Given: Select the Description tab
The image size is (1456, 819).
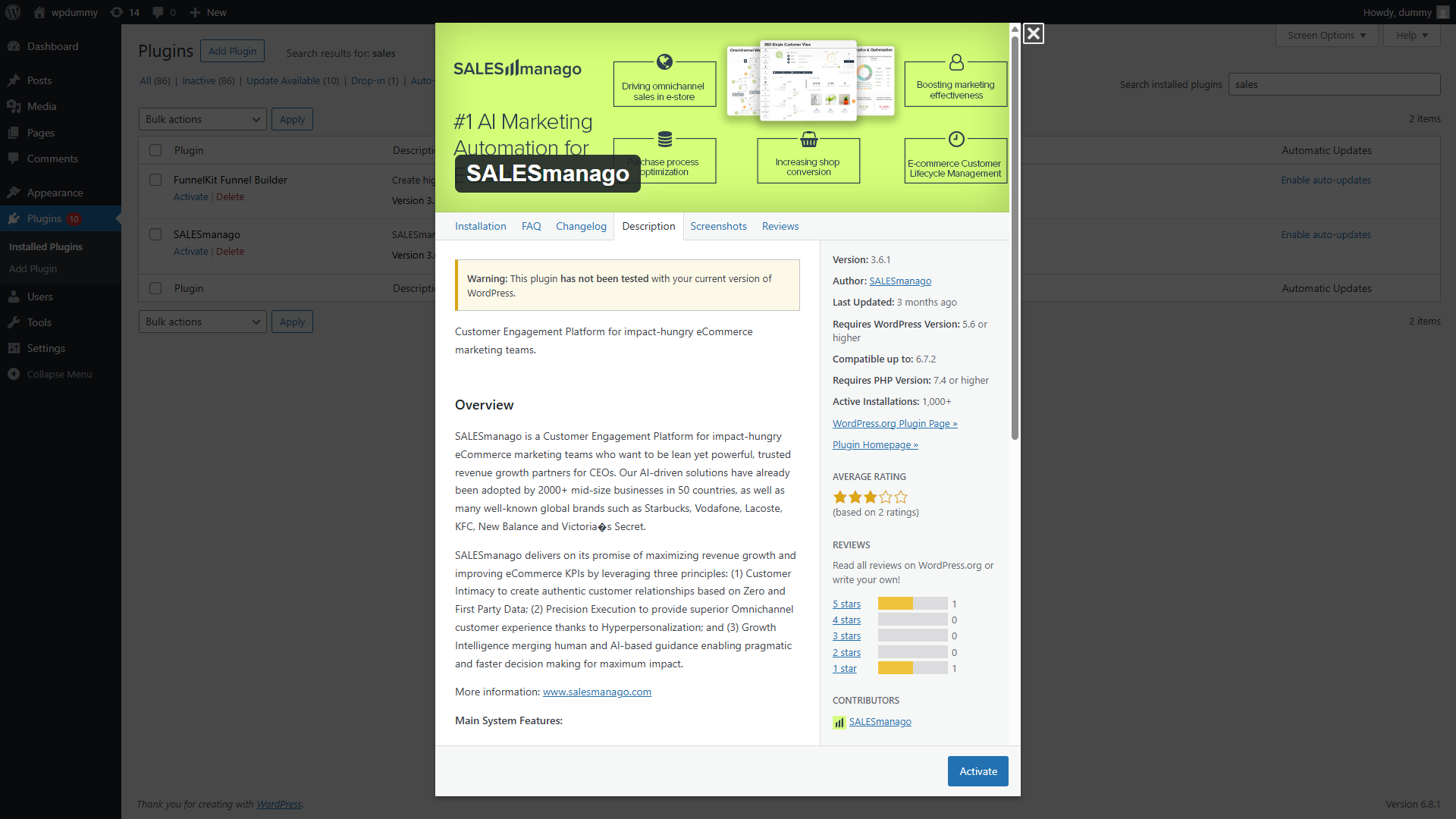Looking at the screenshot, I should tap(648, 226).
